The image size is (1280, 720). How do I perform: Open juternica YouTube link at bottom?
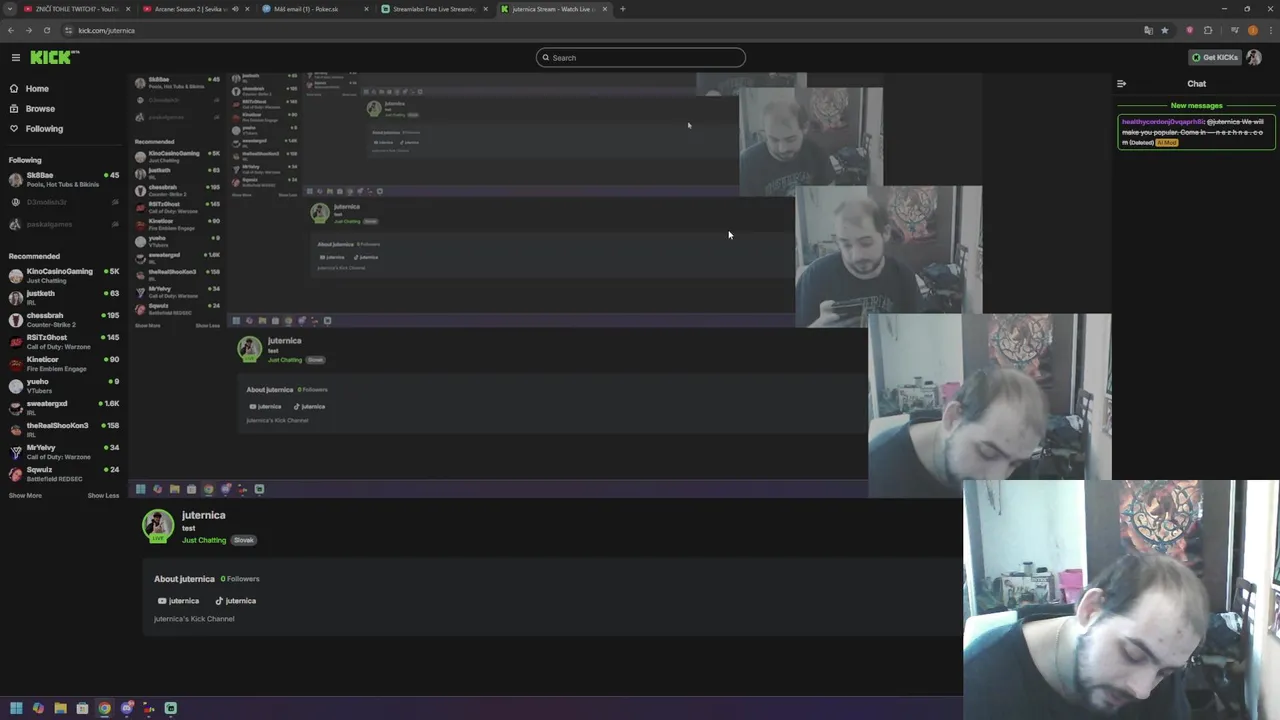tap(178, 601)
